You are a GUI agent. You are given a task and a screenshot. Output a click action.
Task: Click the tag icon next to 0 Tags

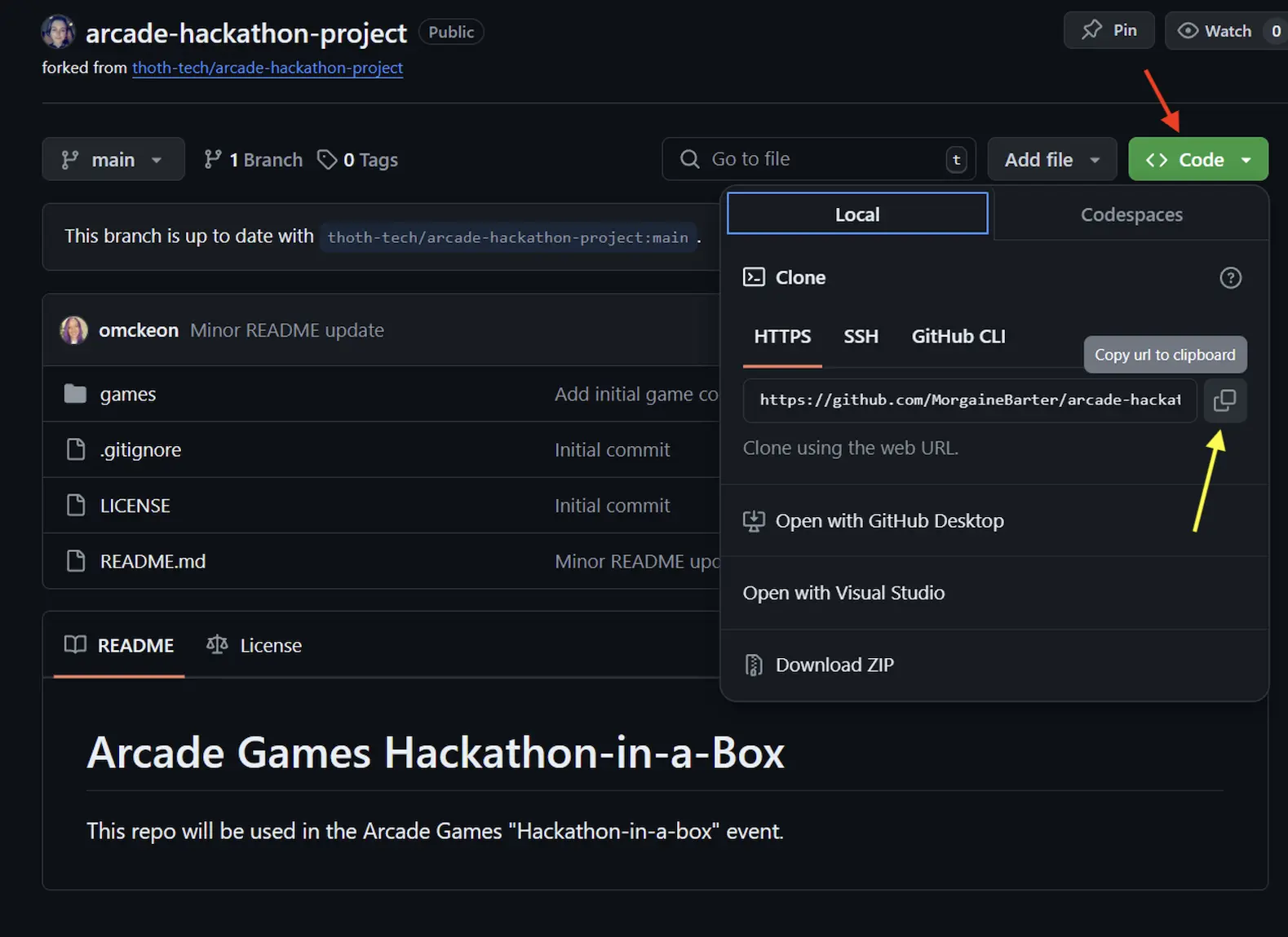[327, 160]
